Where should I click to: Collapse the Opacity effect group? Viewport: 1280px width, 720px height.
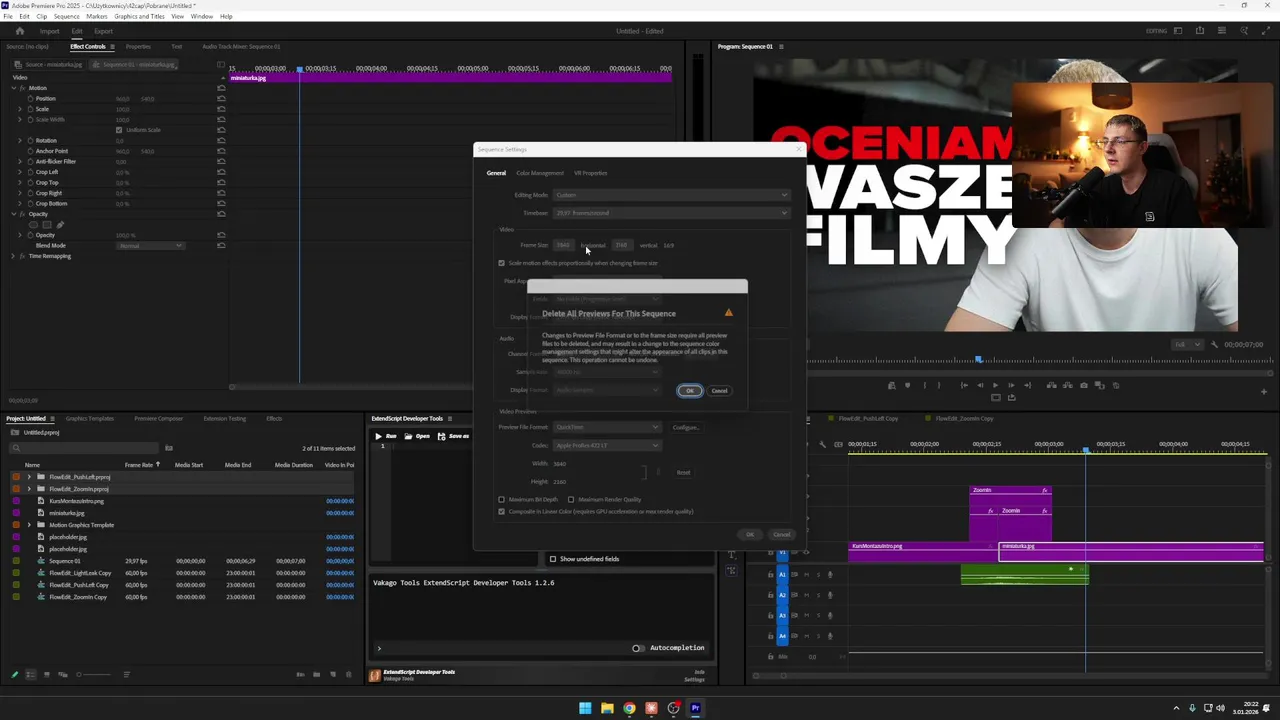coord(13,214)
